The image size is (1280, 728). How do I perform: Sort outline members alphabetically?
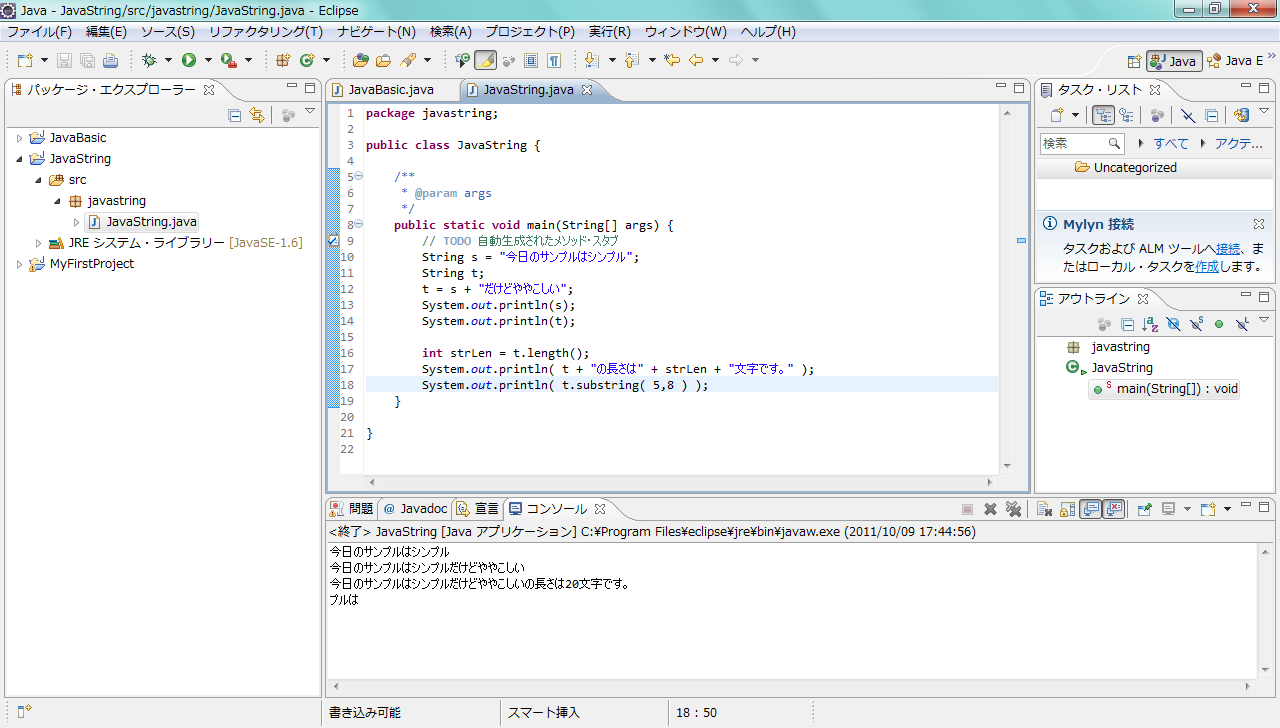point(1150,324)
